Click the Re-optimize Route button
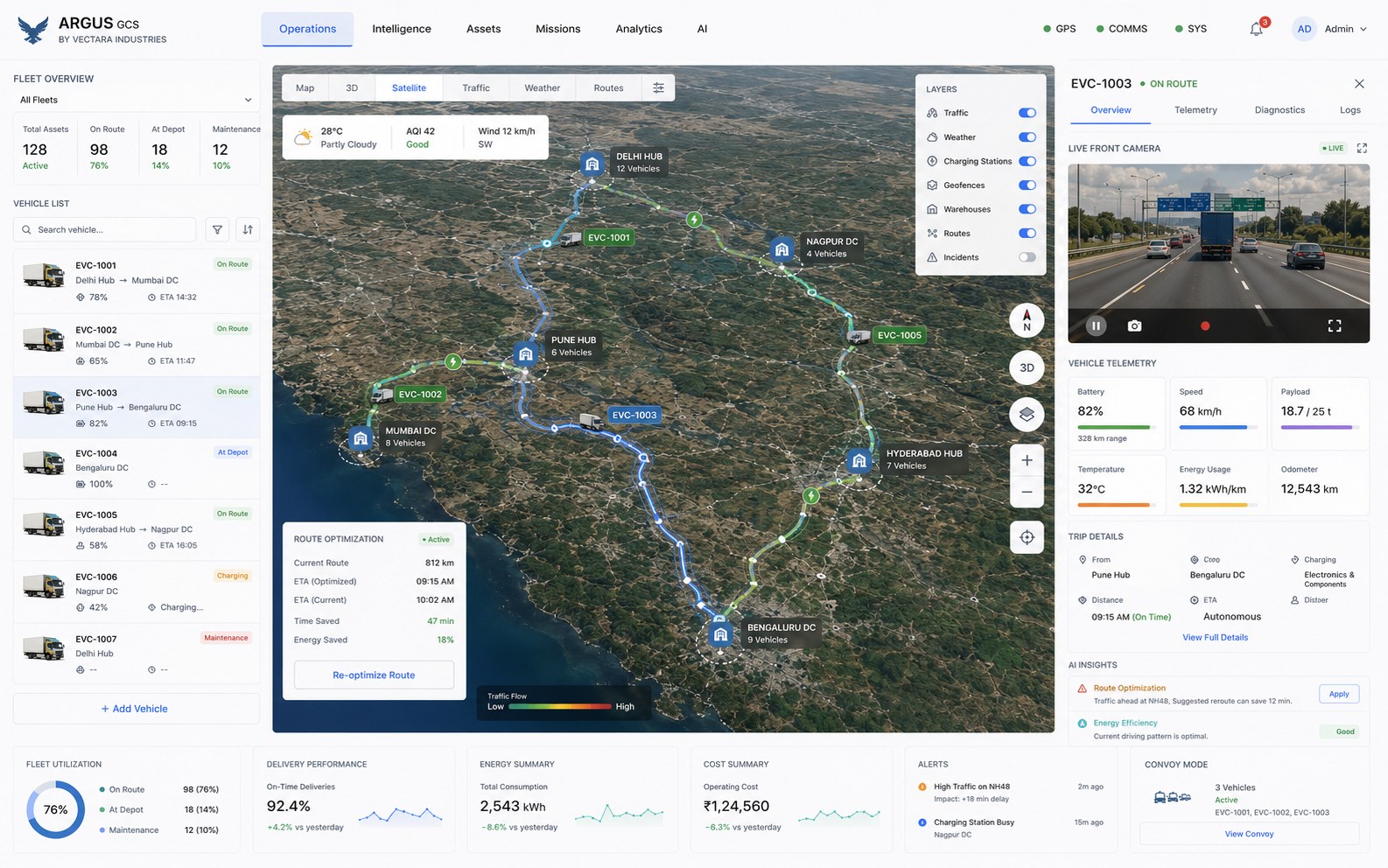Image resolution: width=1388 pixels, height=868 pixels. [x=374, y=675]
